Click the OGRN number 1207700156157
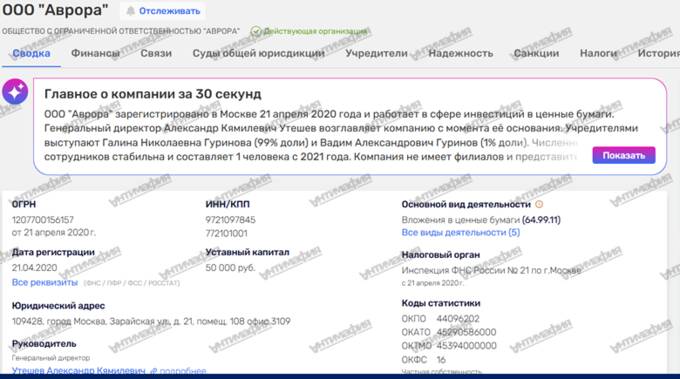The image size is (680, 379). [x=42, y=220]
